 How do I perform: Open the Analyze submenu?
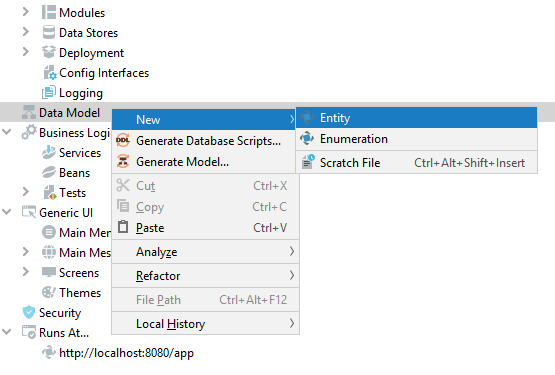click(206, 252)
